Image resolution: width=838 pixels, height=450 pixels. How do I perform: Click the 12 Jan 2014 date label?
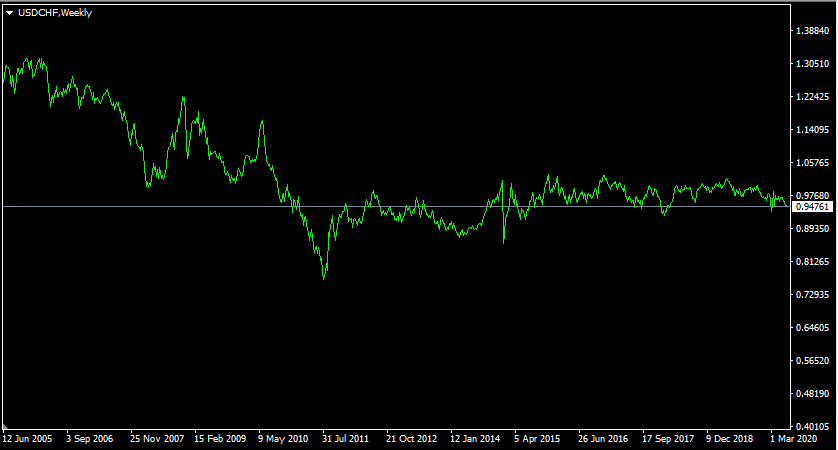(x=475, y=439)
